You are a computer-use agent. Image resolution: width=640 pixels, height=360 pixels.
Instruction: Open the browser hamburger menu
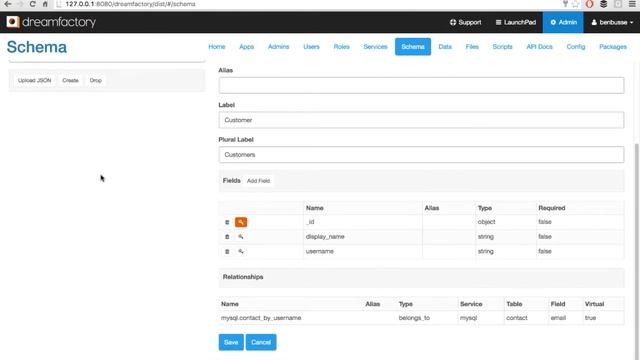click(x=632, y=4)
